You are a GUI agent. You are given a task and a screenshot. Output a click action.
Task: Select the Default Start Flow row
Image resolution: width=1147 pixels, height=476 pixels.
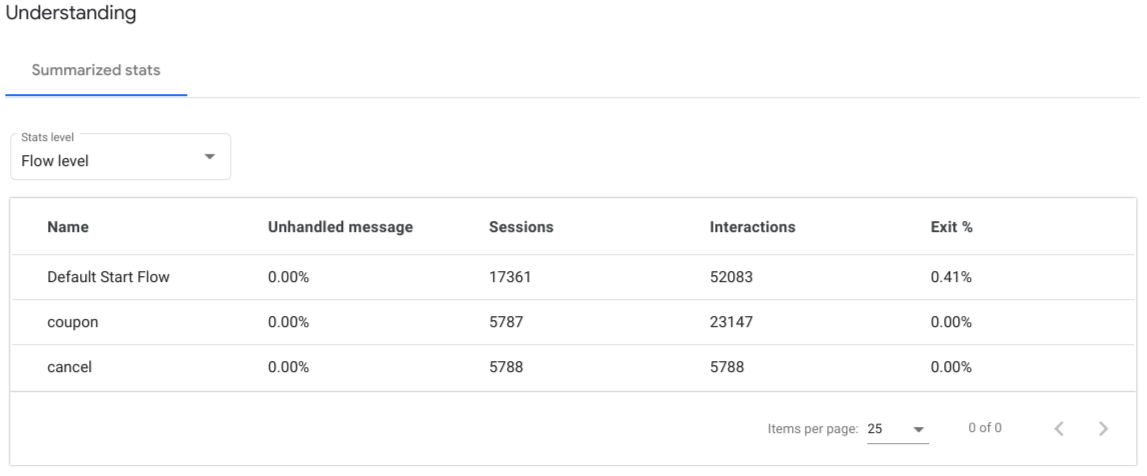(x=108, y=278)
